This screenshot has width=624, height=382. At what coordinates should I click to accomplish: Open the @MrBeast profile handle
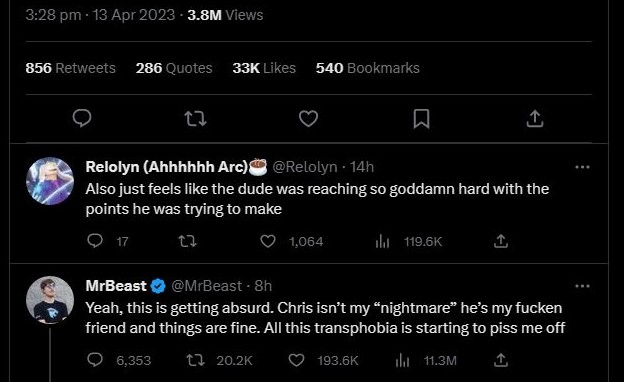207,286
